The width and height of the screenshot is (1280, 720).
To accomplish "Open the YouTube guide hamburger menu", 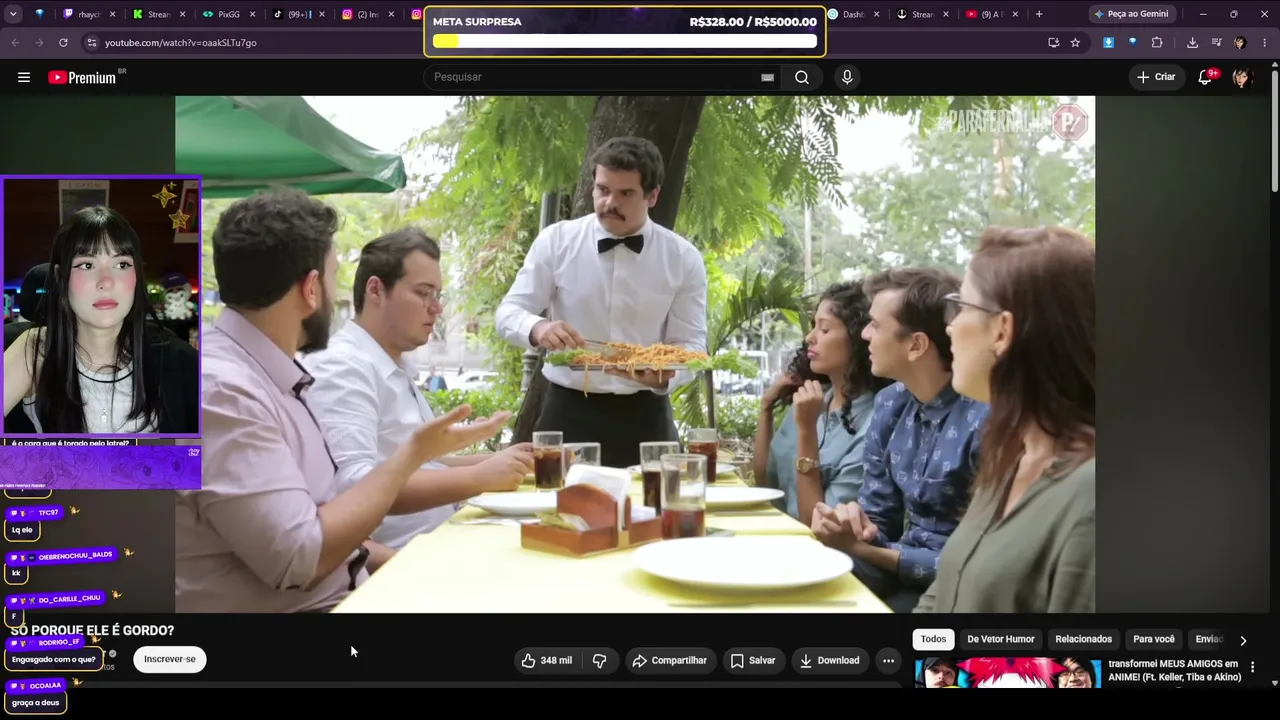I will pyautogui.click(x=24, y=77).
